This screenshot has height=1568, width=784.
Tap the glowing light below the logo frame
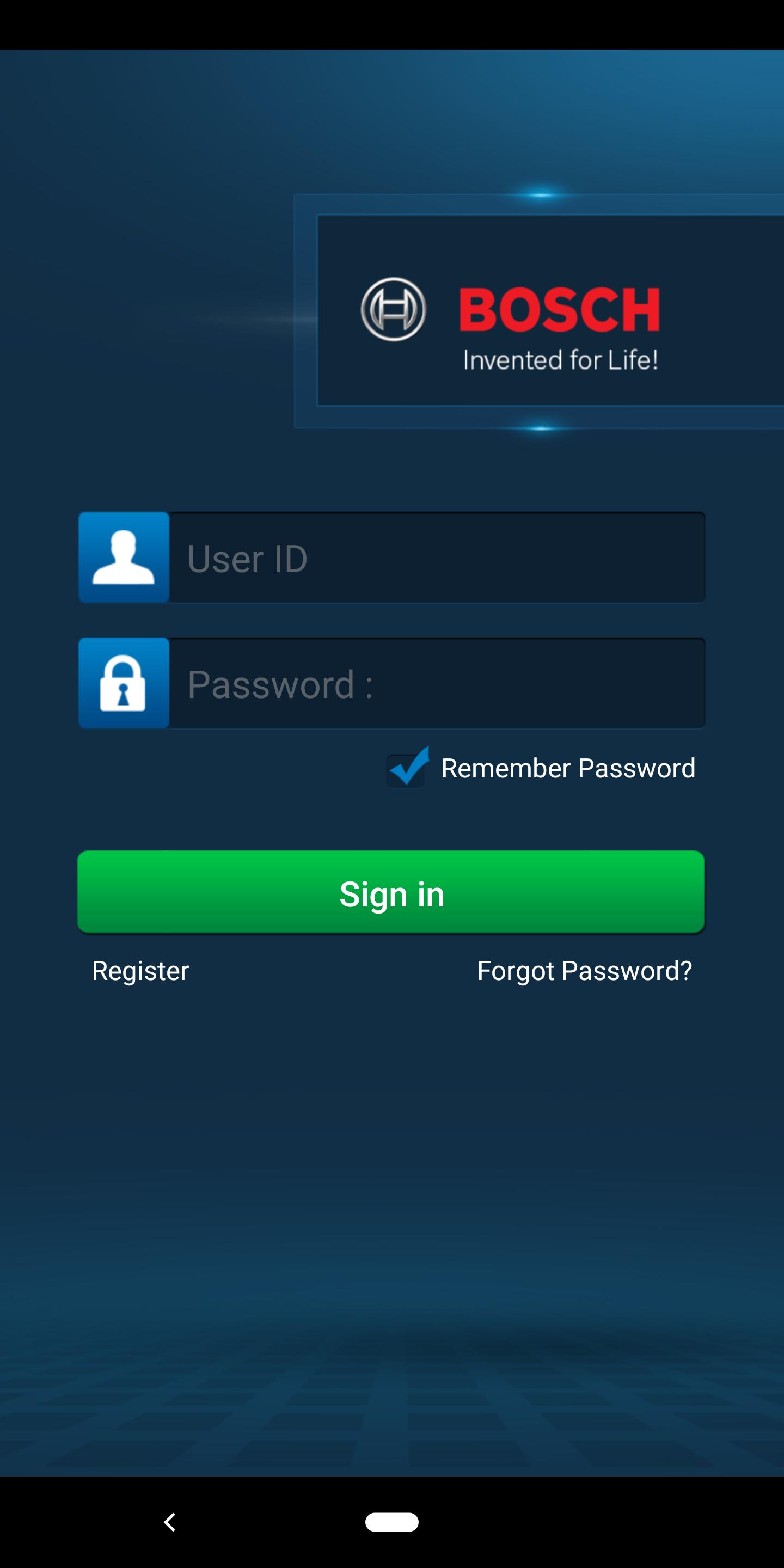(541, 428)
